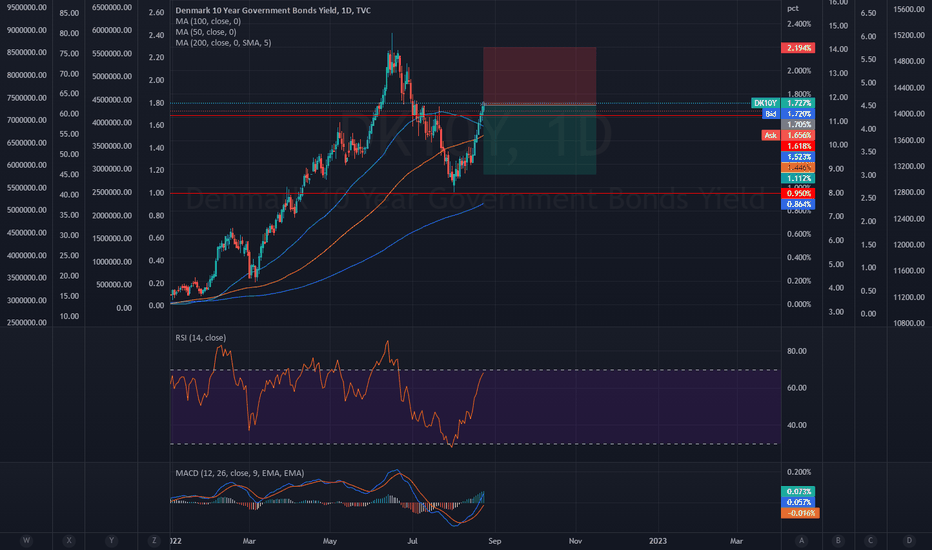Viewport: 932px width, 550px height.
Task: Select the MACD (12, 26, close, 9, EMA, EMA) legend
Action: [x=240, y=473]
